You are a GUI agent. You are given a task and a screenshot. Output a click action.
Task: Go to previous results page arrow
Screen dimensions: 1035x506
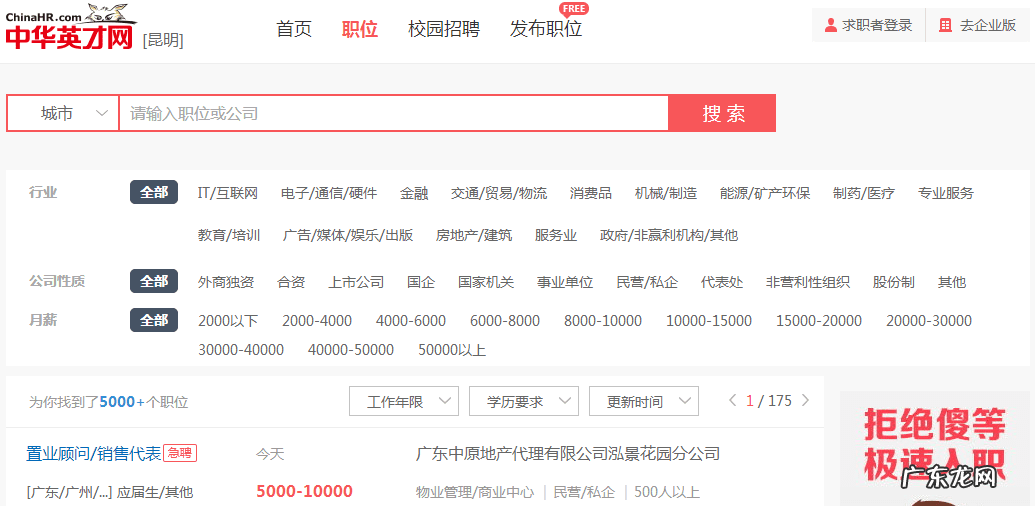point(732,401)
